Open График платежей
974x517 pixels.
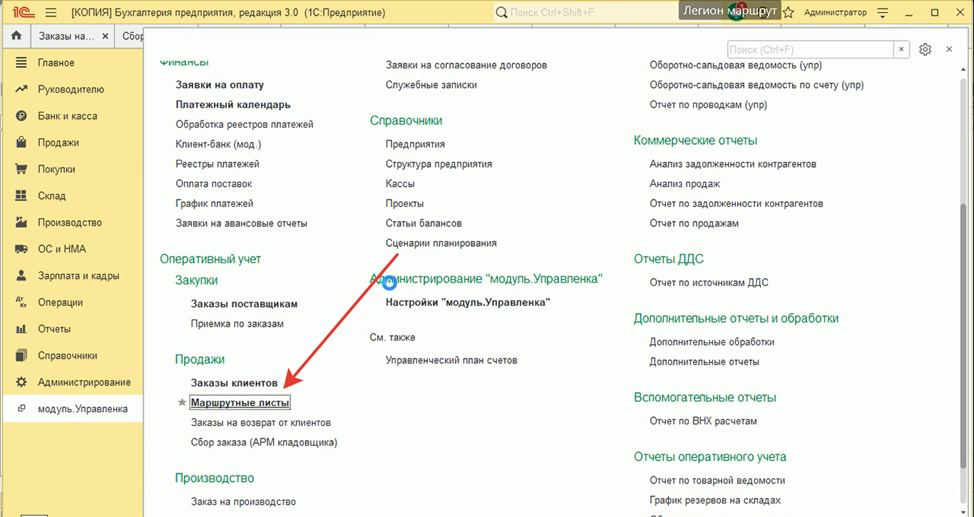point(214,203)
